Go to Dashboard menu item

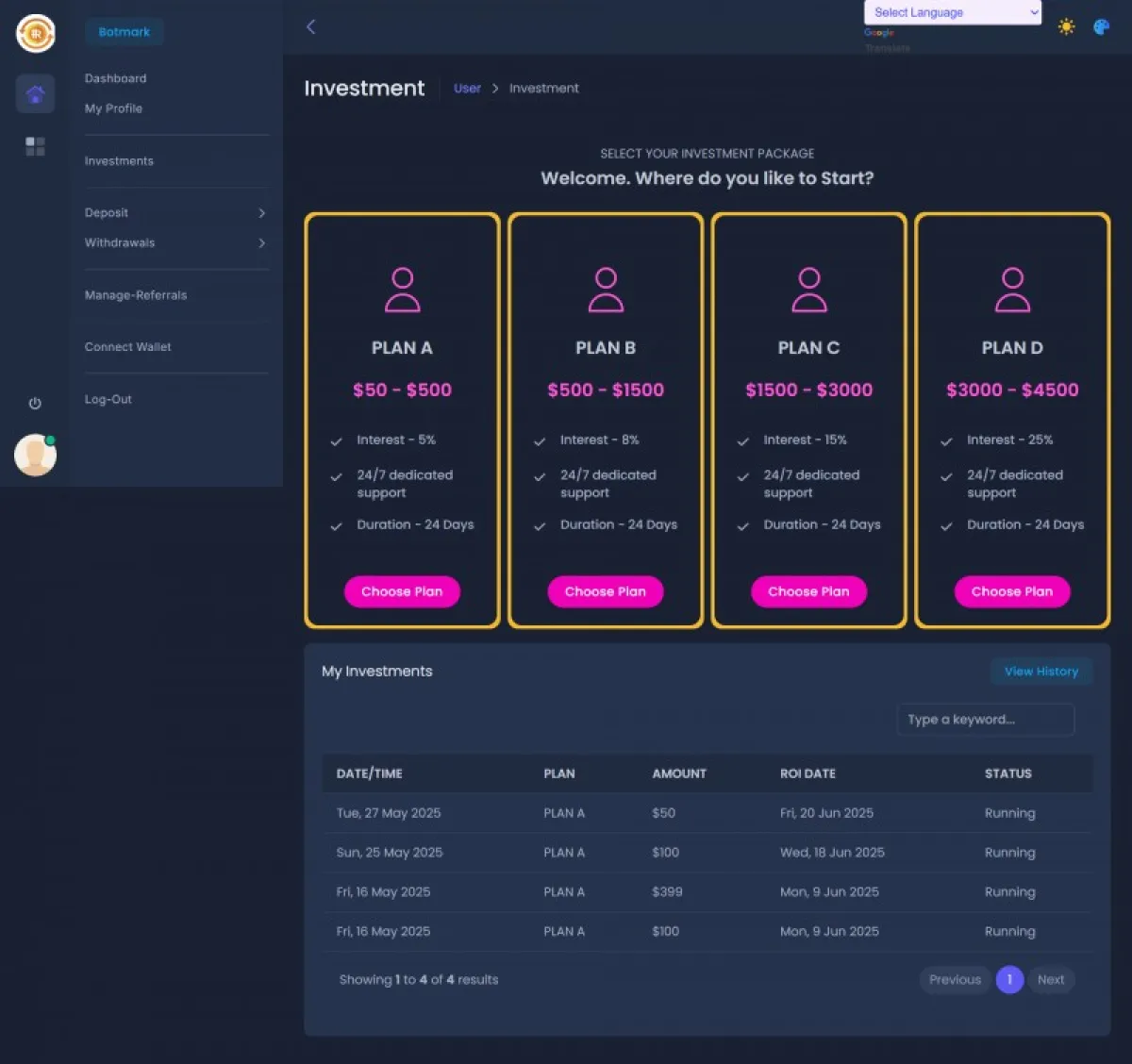pyautogui.click(x=115, y=78)
